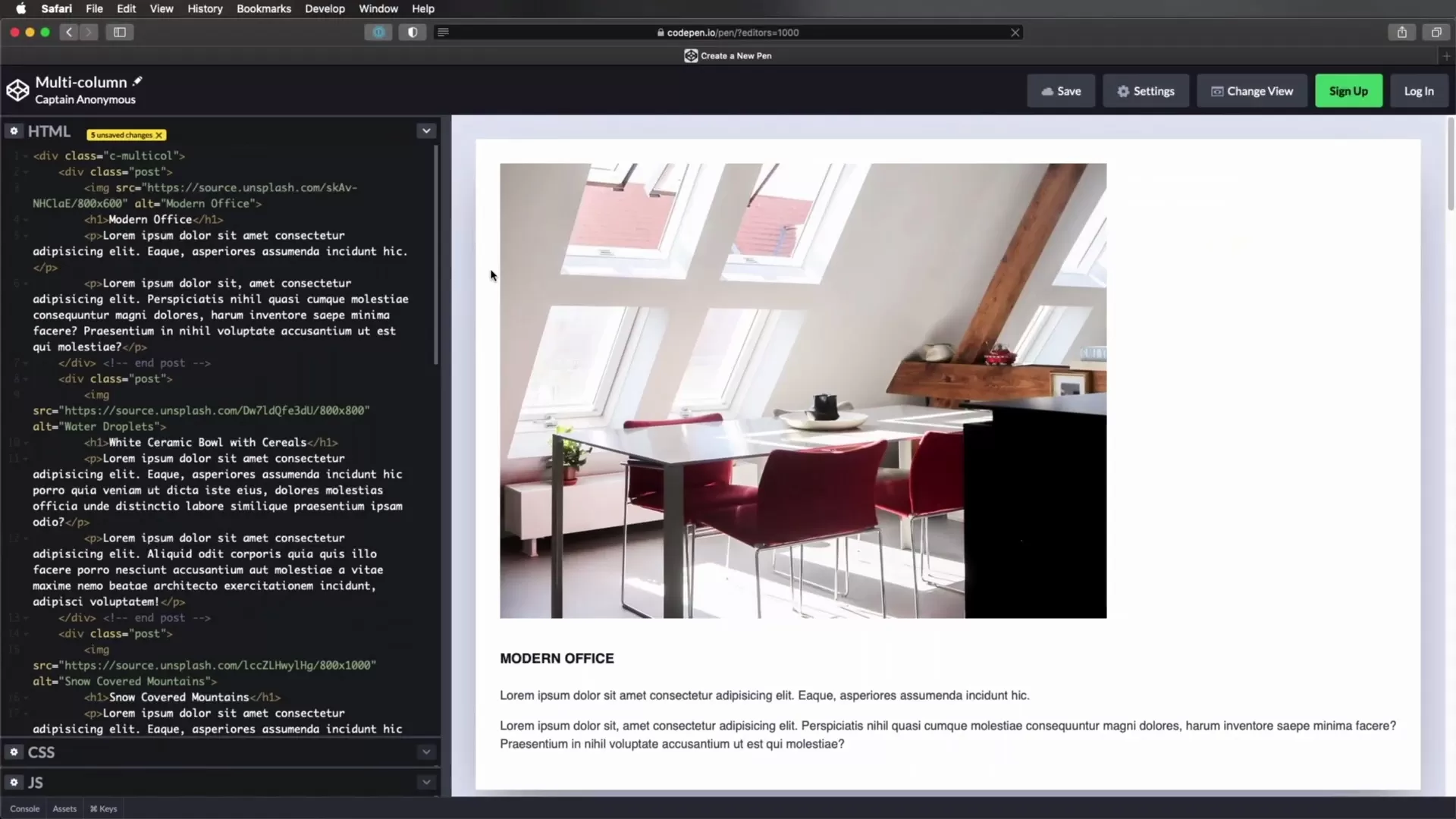
Task: Open the Develop menu
Action: click(x=325, y=8)
